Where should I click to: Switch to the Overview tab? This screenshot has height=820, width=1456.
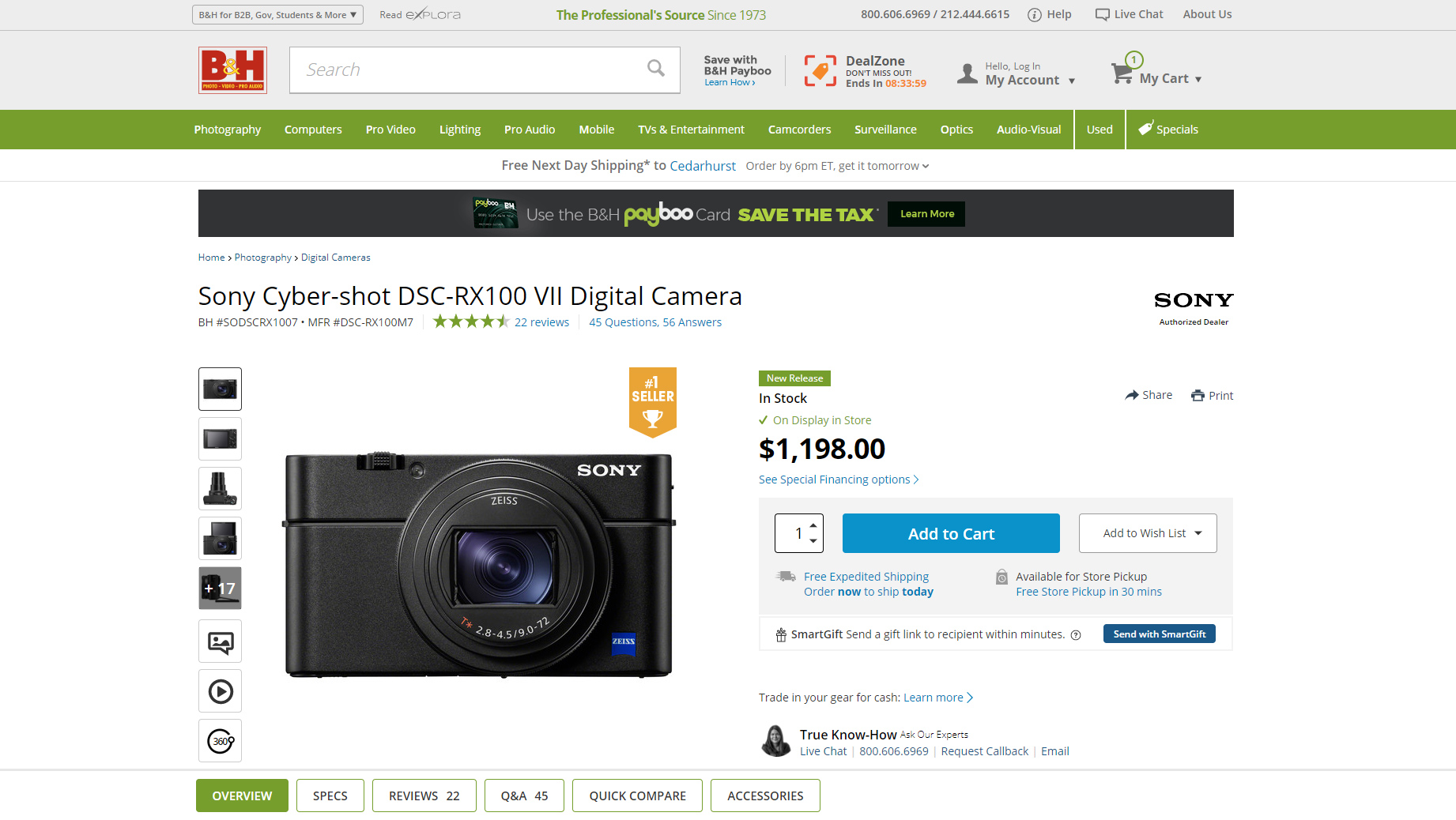click(242, 796)
